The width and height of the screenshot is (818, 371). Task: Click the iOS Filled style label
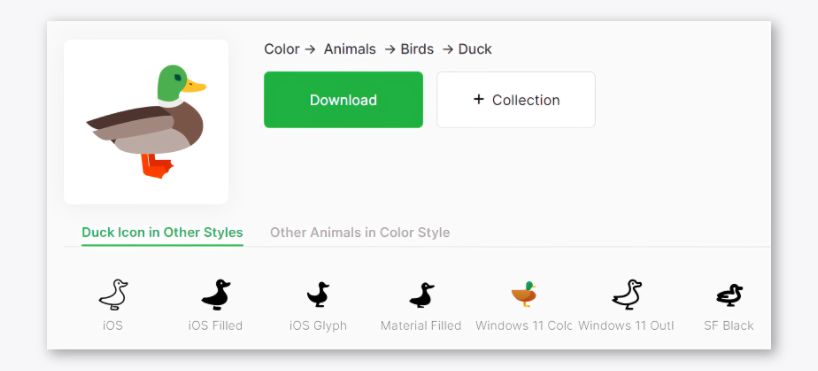point(215,326)
